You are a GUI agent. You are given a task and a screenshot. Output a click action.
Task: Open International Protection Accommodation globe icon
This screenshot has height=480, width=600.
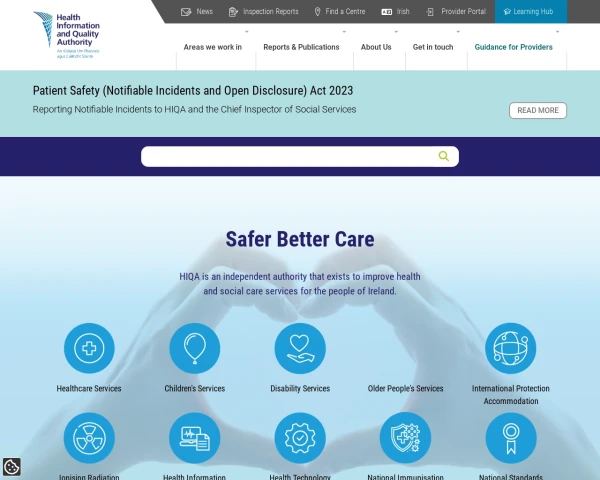(x=511, y=348)
